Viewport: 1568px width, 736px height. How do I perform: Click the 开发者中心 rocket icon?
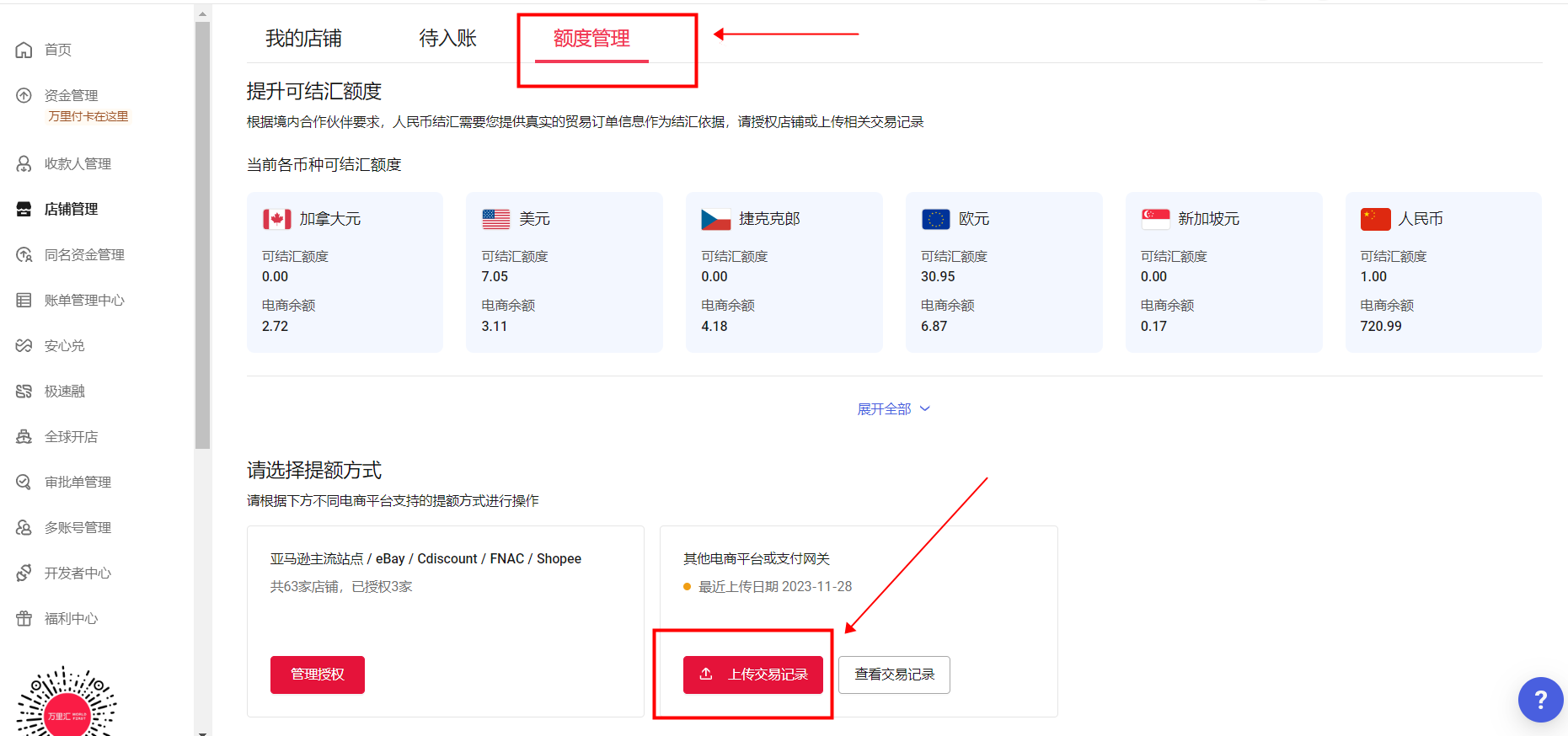(x=24, y=573)
